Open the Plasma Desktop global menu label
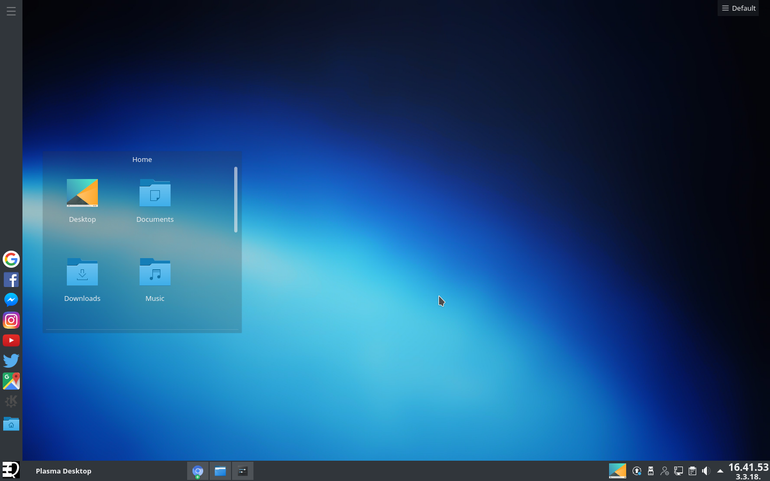 click(63, 471)
